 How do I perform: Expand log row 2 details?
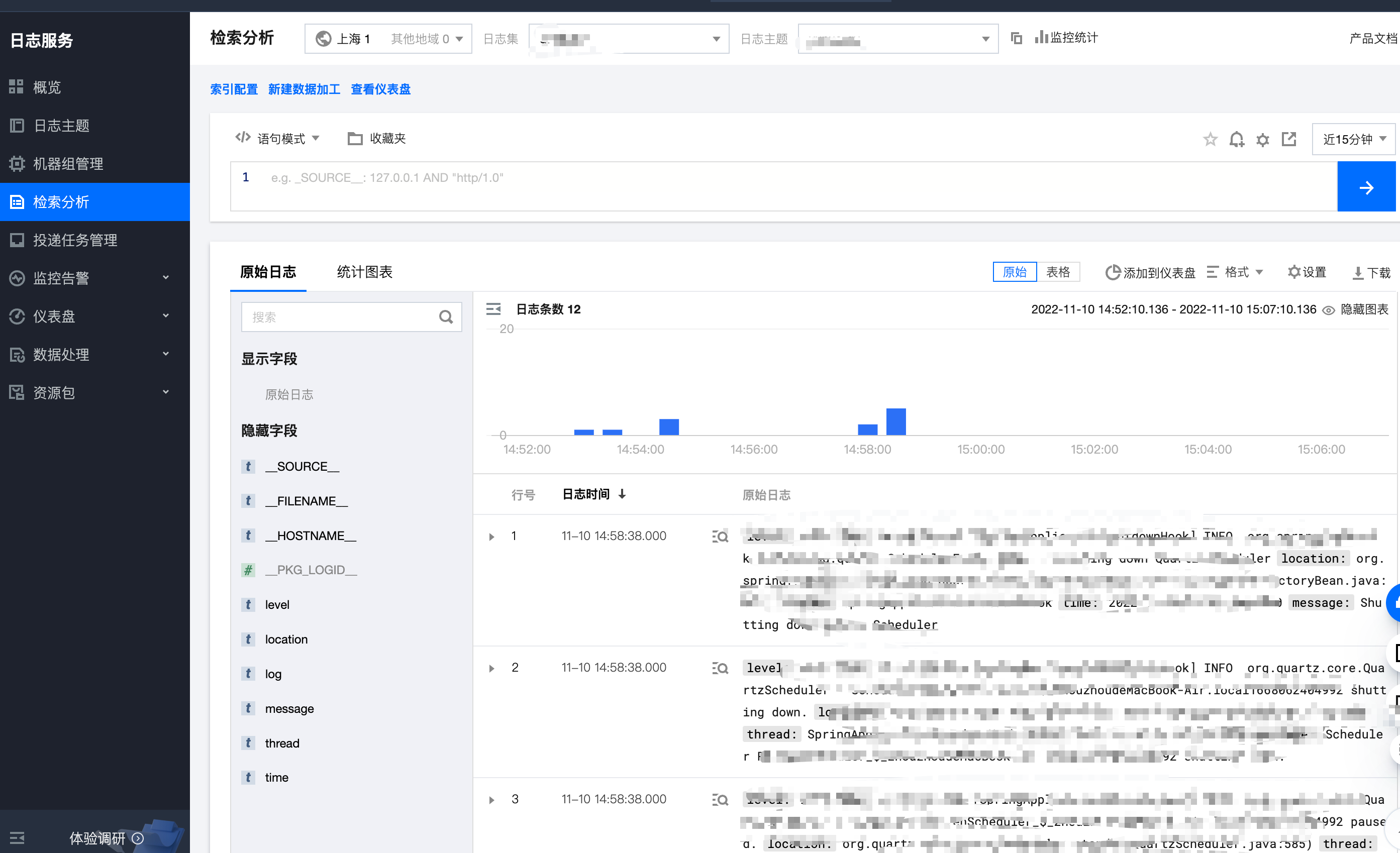point(491,669)
